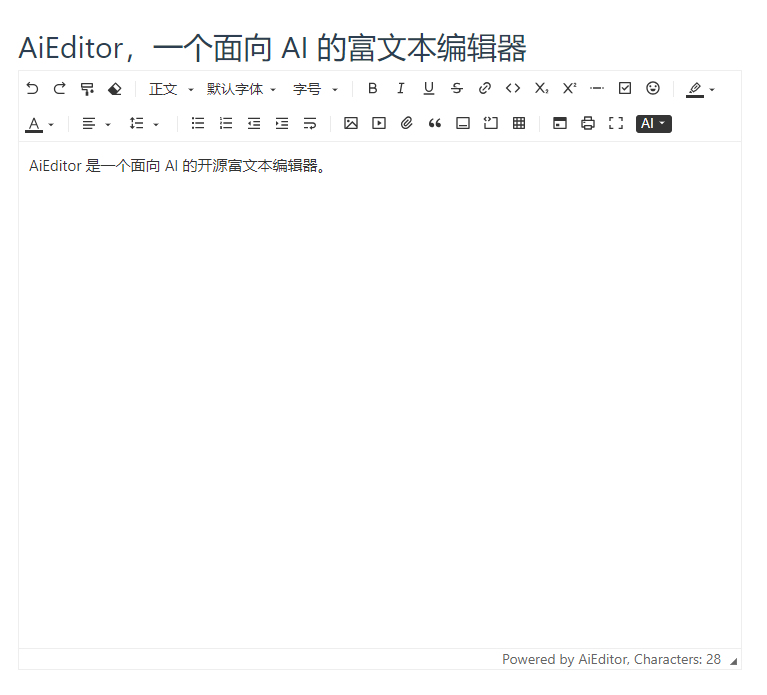Viewport: 767px width, 695px height.
Task: Decrease the paragraph indent
Action: [253, 123]
